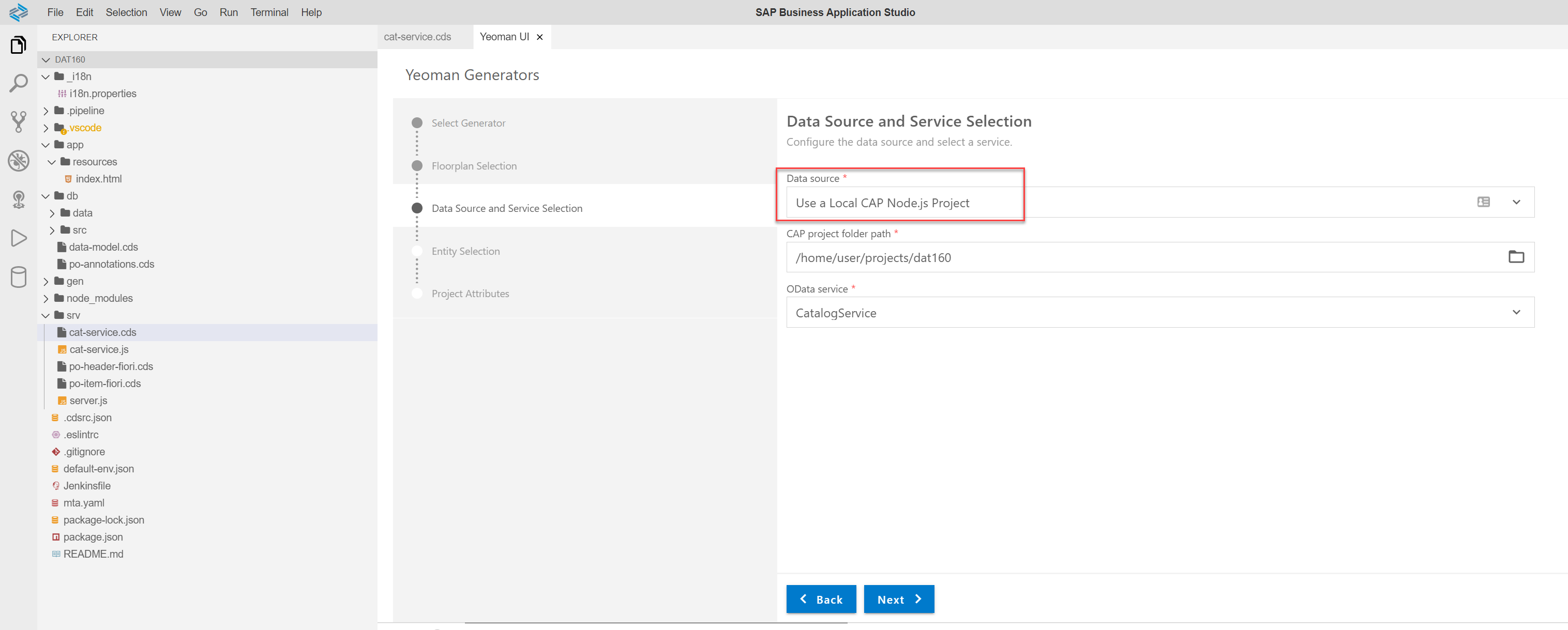1568x630 pixels.
Task: Expand the src folder
Action: (x=52, y=230)
